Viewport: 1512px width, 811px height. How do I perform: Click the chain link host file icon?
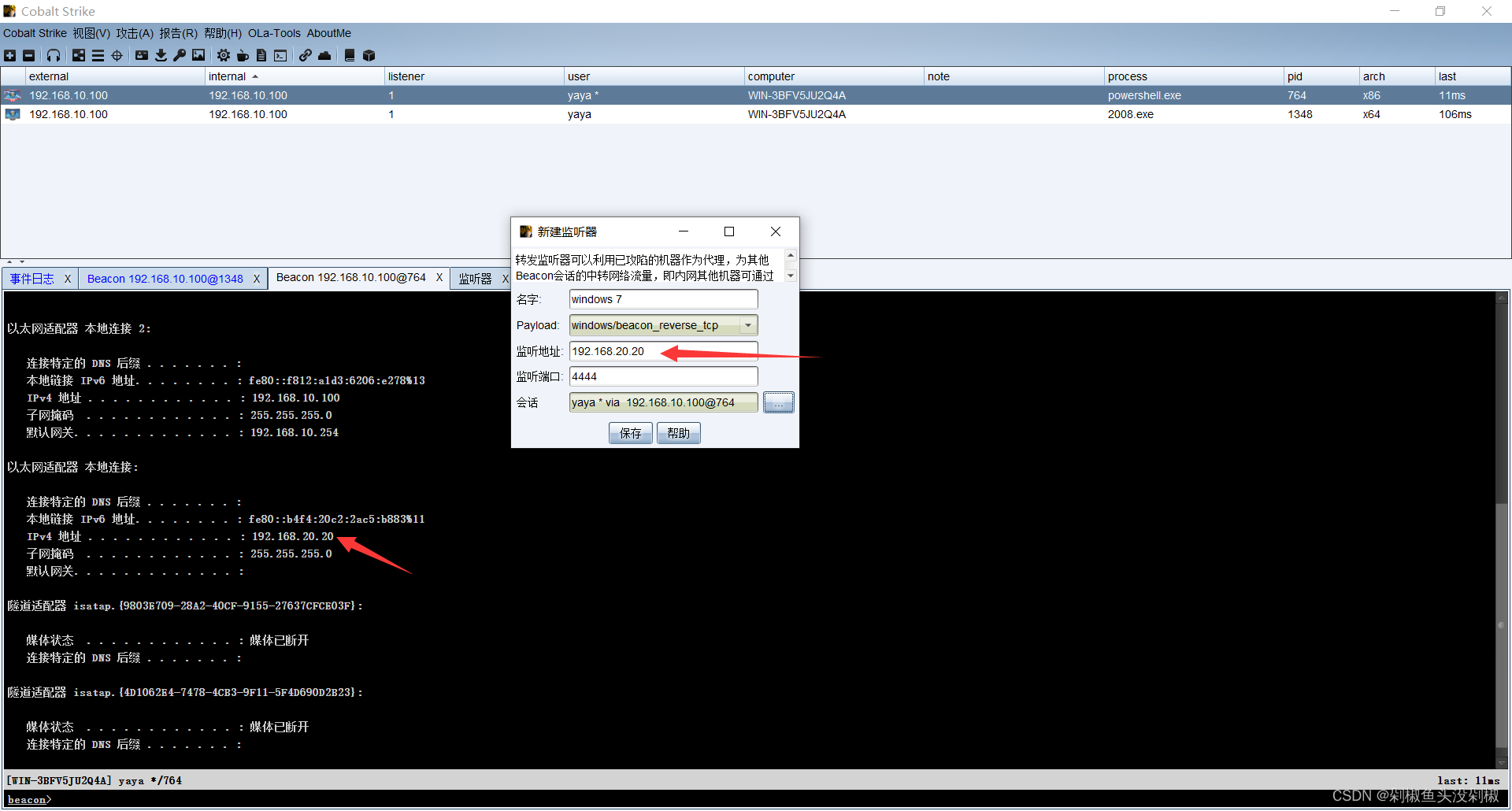pyautogui.click(x=305, y=55)
